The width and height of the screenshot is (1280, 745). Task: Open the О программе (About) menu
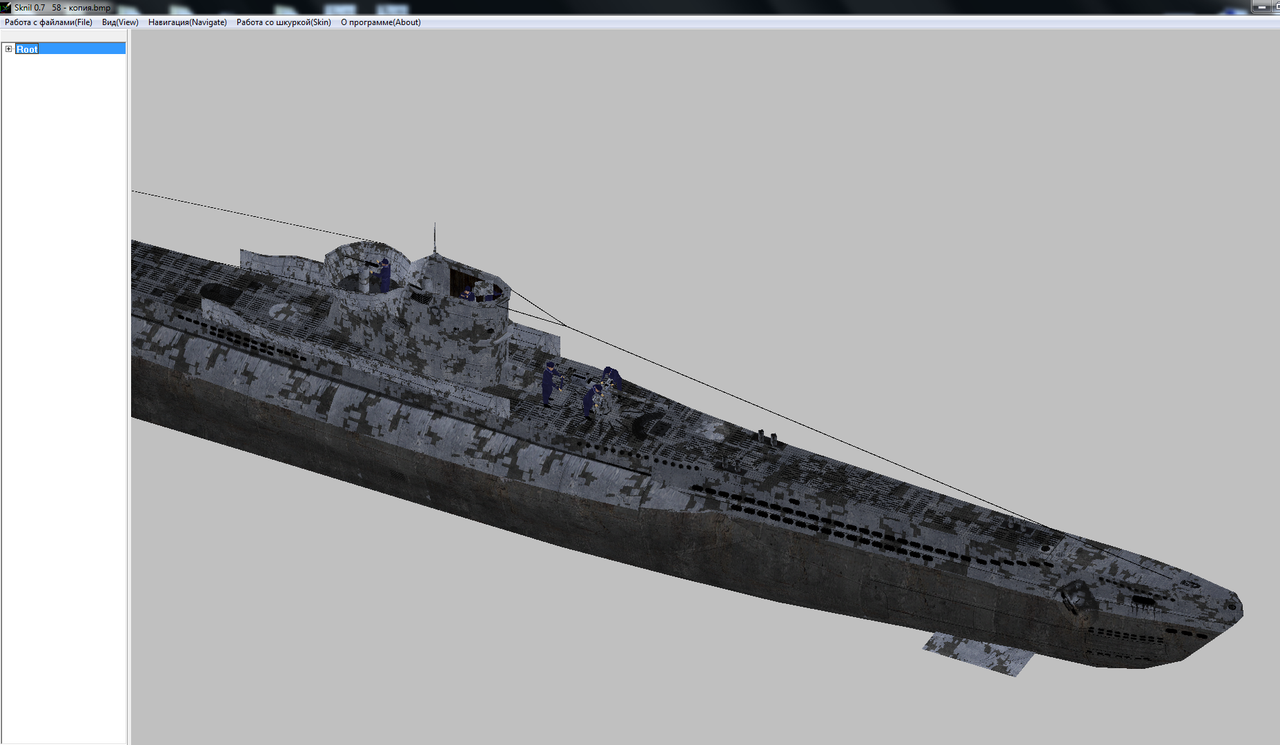tap(380, 22)
